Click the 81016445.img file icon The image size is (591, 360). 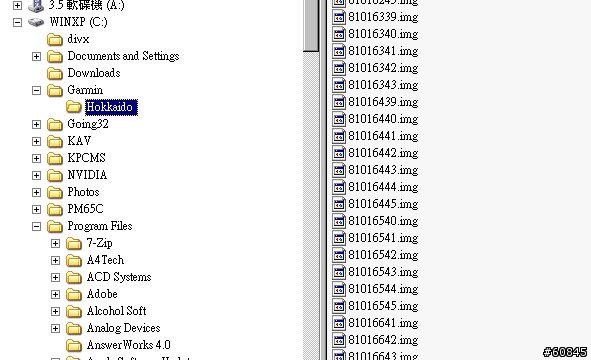tap(339, 204)
